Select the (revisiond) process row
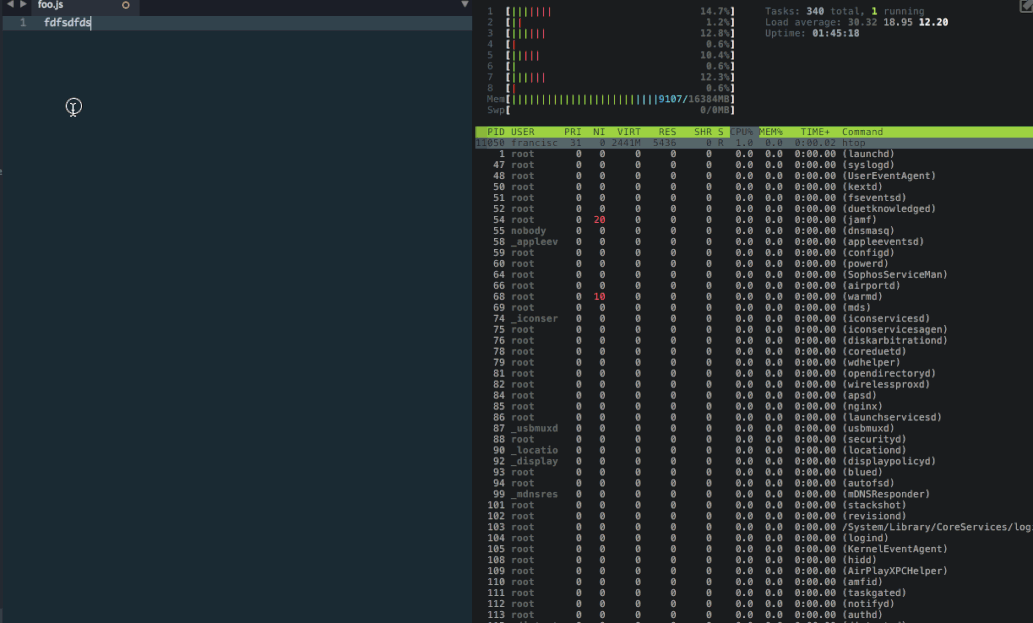The height and width of the screenshot is (623, 1033). tap(754, 516)
